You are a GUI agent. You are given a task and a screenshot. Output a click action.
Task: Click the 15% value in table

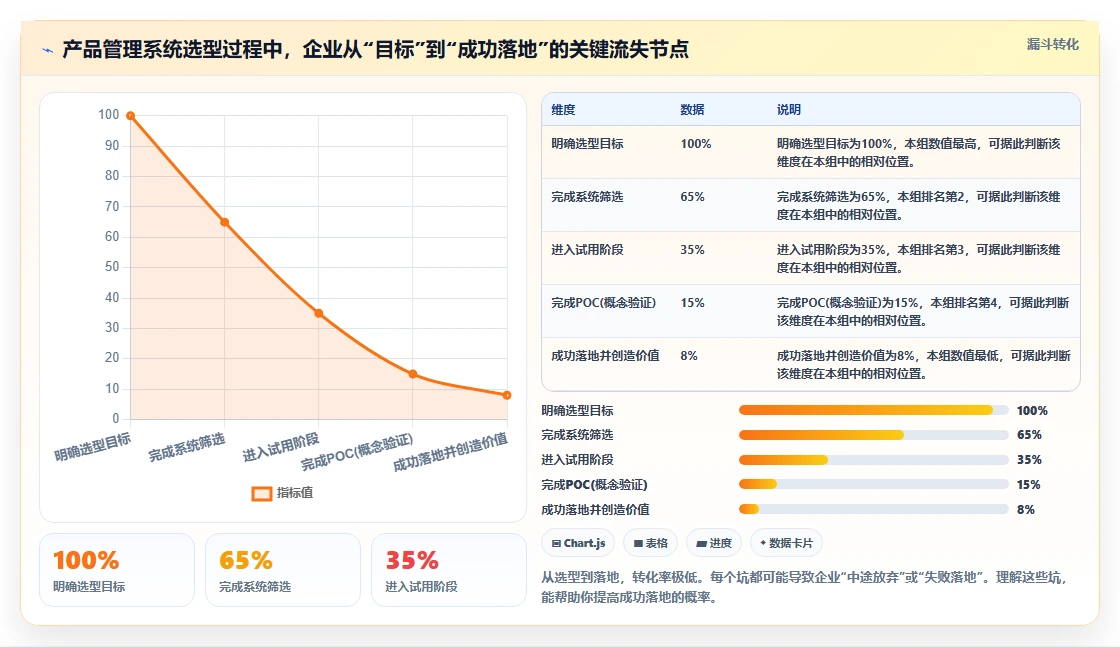point(692,303)
